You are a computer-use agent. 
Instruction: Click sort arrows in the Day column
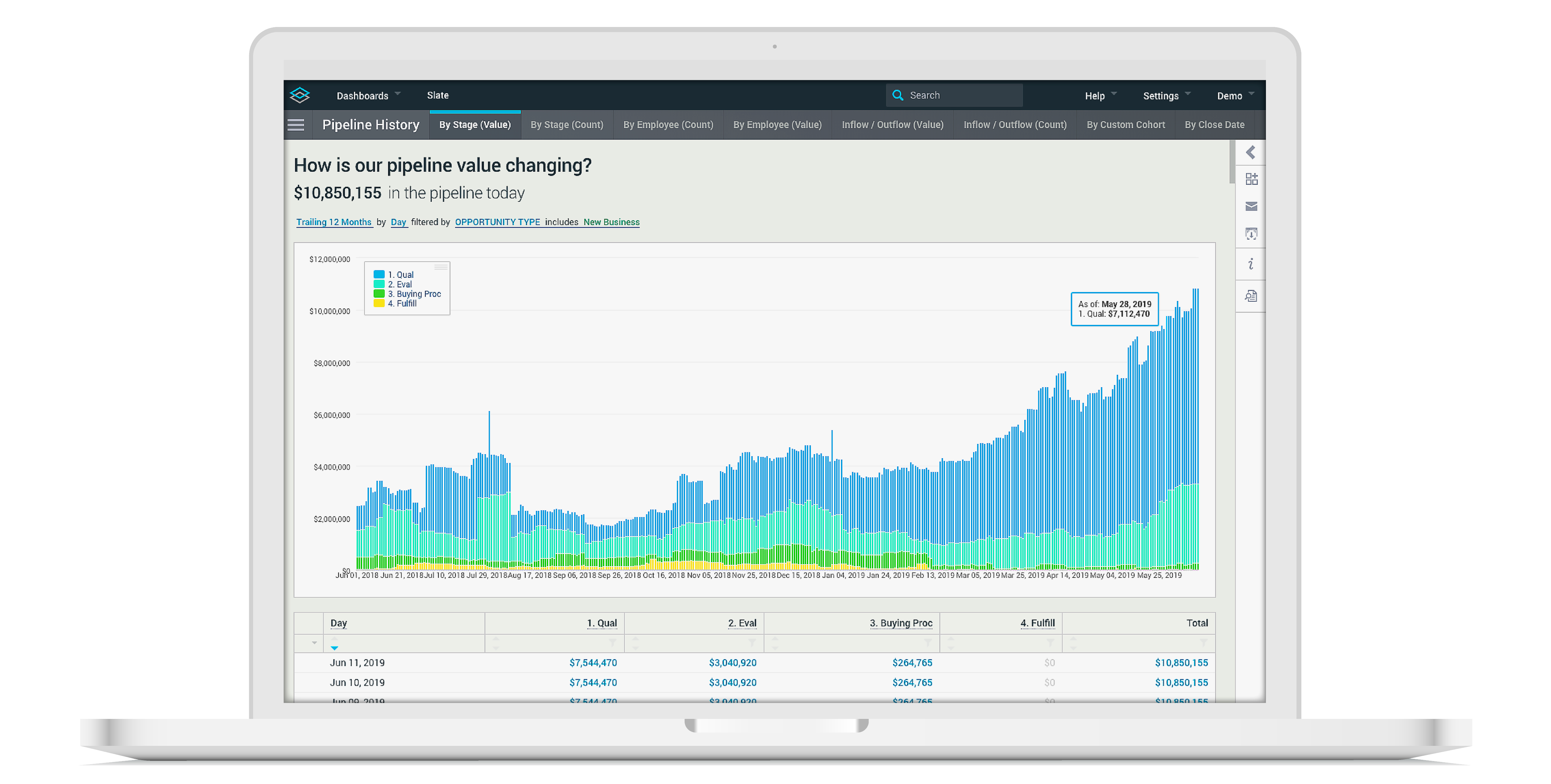click(334, 643)
